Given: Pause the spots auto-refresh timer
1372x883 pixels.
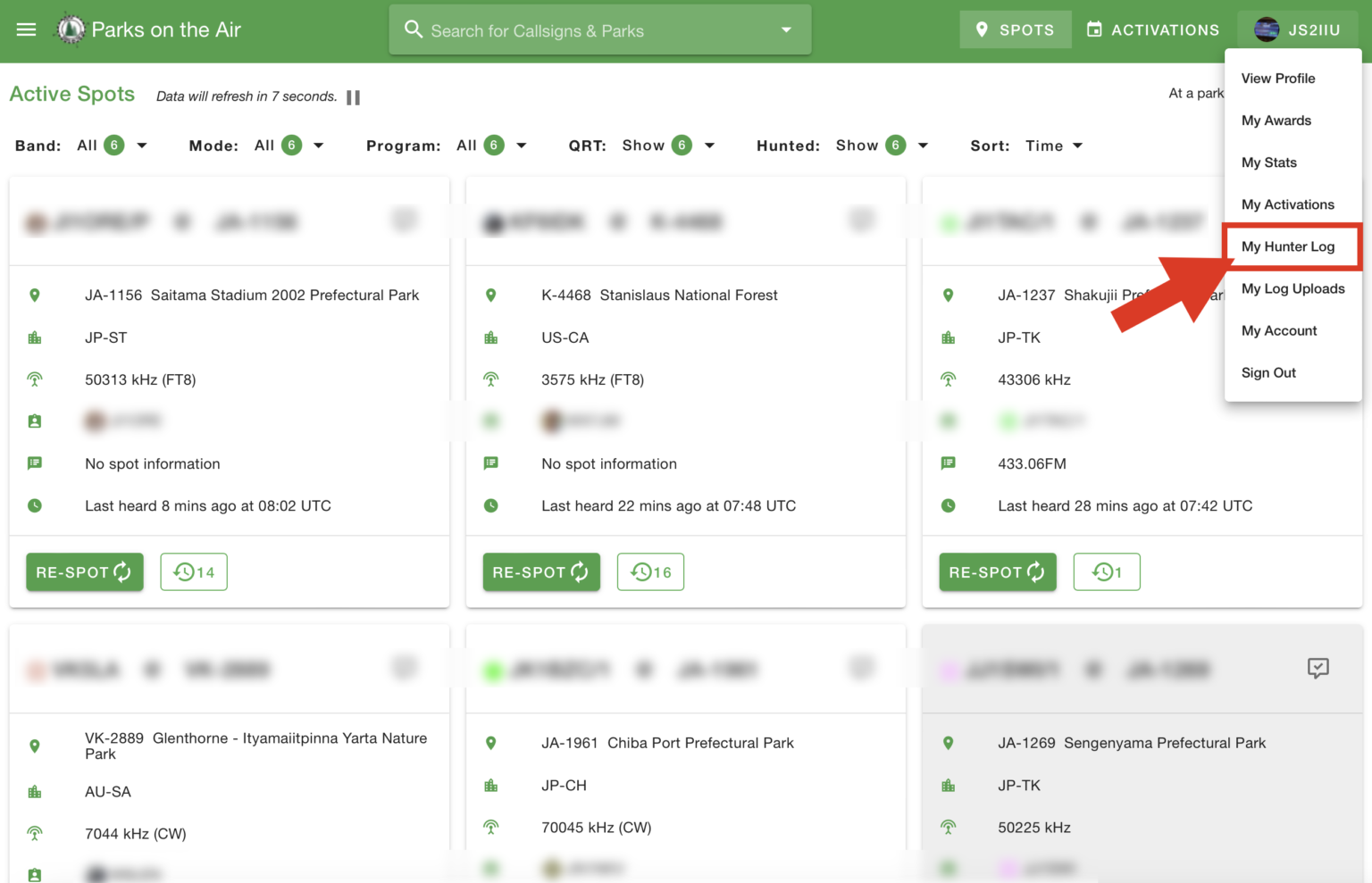Looking at the screenshot, I should [x=353, y=97].
